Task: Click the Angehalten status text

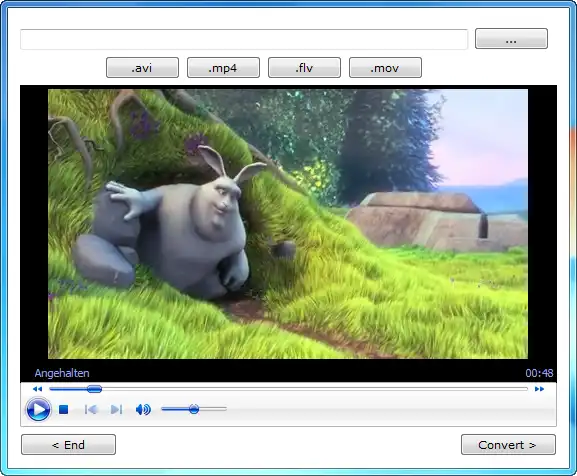Action: 62,373
